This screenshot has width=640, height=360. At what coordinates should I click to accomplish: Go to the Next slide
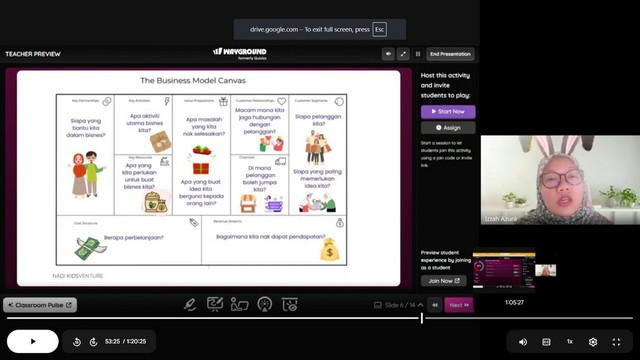459,305
